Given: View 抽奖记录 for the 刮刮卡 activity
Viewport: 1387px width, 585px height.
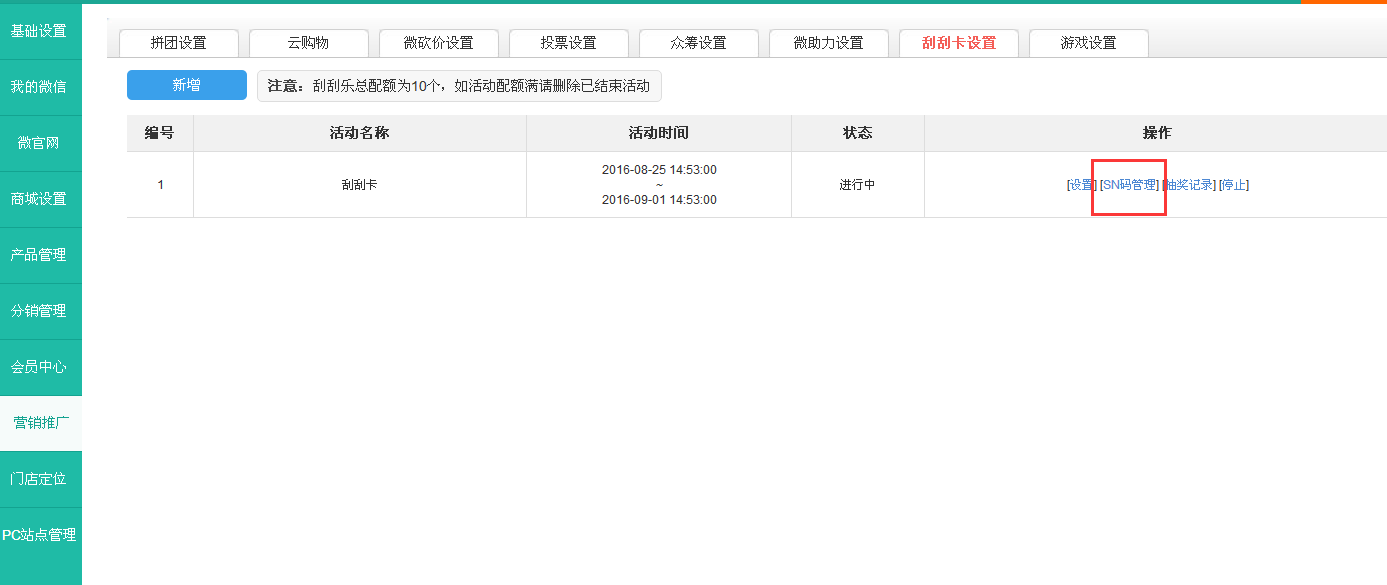Looking at the screenshot, I should 1191,185.
